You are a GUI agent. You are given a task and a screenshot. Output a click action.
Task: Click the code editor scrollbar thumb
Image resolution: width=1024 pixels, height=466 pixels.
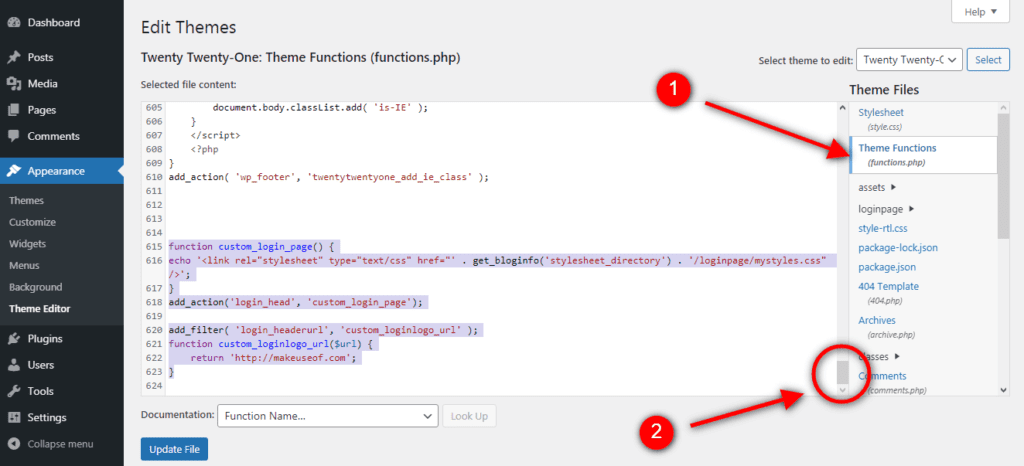point(842,371)
